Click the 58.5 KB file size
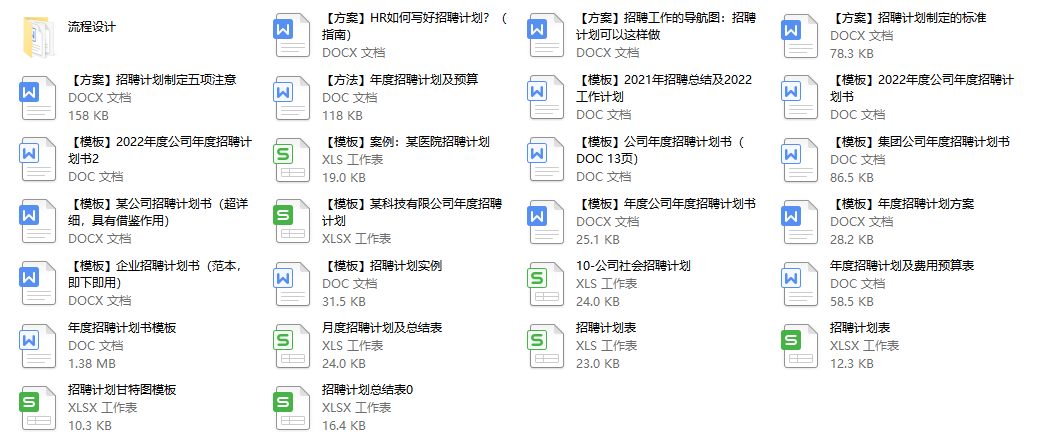This screenshot has height=448, width=1039. click(851, 302)
